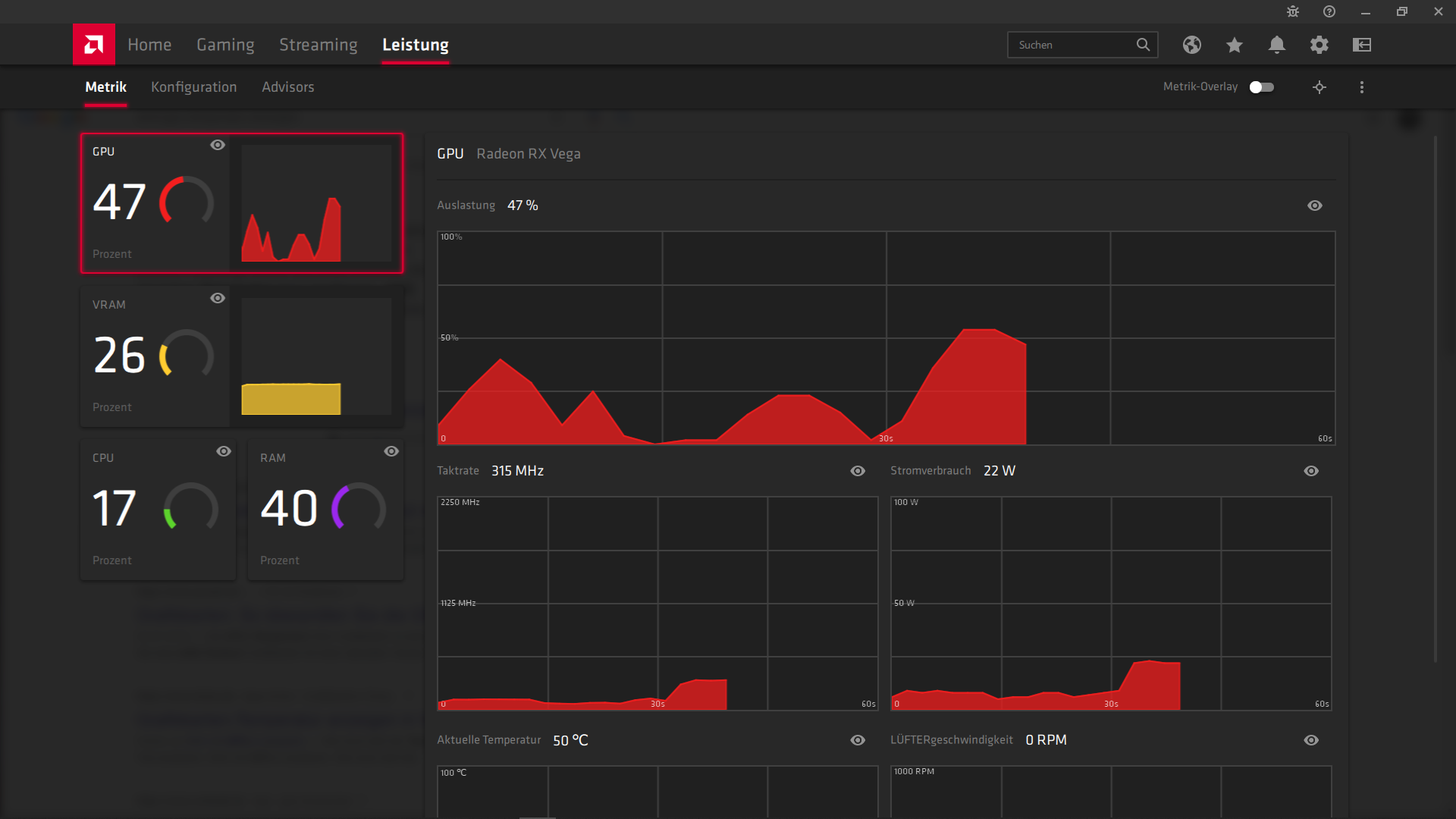
Task: Switch to the Gaming tab
Action: click(225, 45)
